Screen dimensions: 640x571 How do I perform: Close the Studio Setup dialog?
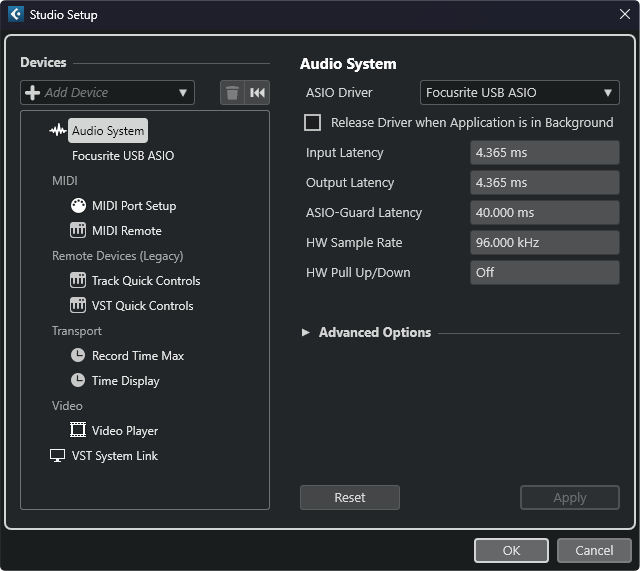(x=624, y=14)
